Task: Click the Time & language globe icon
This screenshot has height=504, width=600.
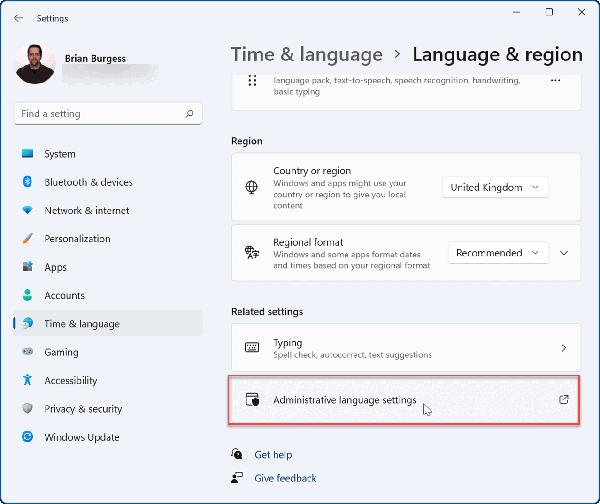Action: coord(27,323)
